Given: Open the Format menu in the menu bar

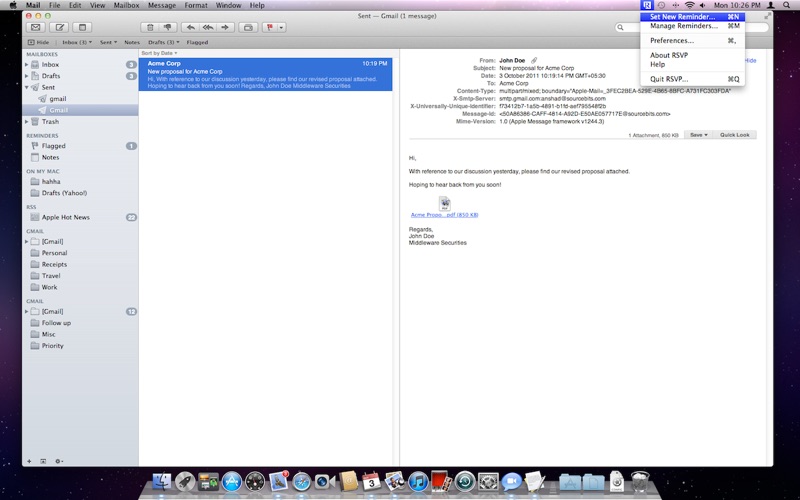Looking at the screenshot, I should (196, 5).
